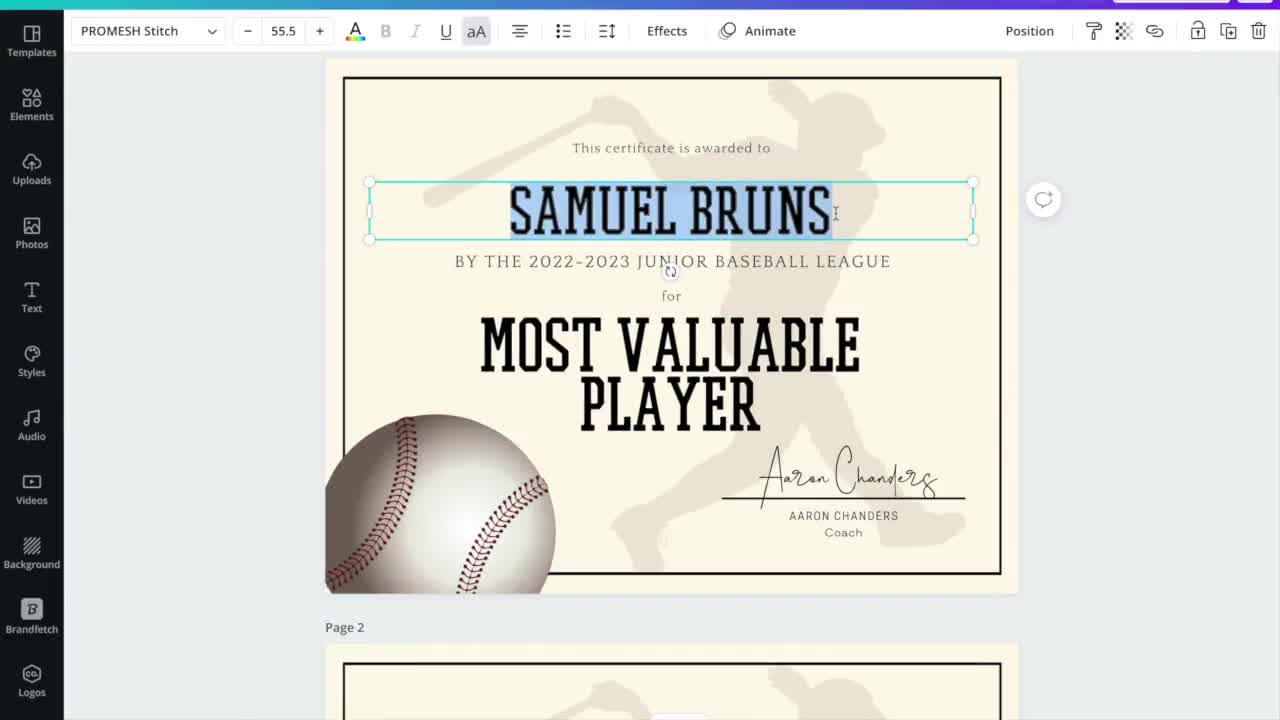The image size is (1280, 720).
Task: Toggle bold formatting
Action: pos(385,31)
